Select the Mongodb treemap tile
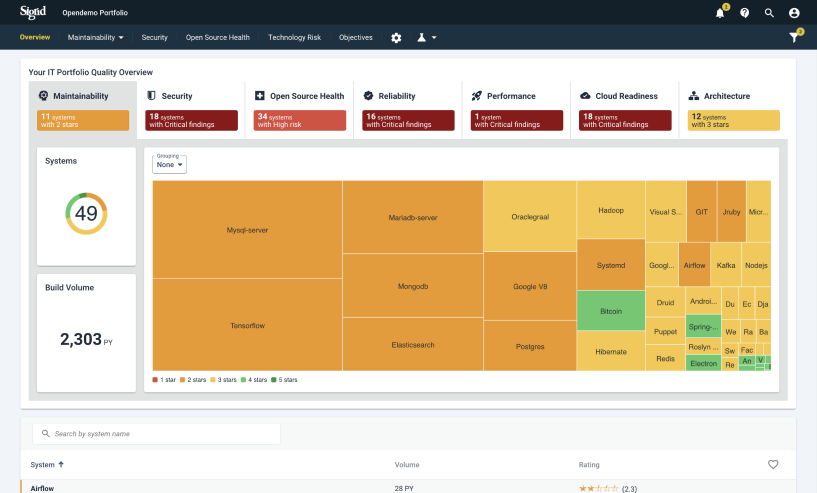 click(413, 286)
